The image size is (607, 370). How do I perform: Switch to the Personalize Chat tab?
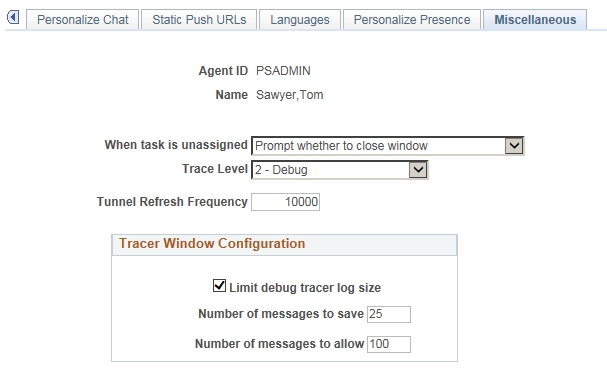click(x=82, y=19)
